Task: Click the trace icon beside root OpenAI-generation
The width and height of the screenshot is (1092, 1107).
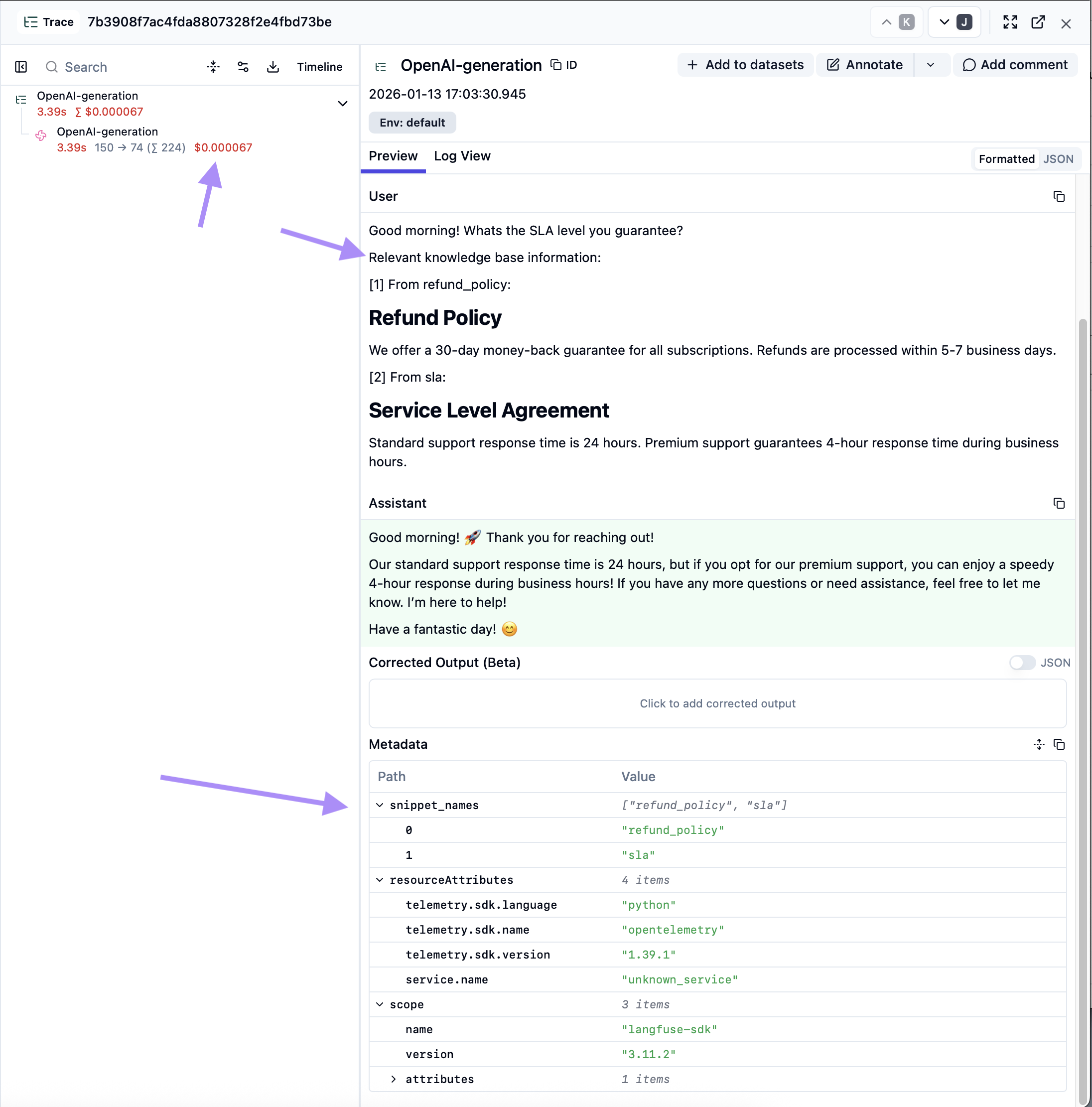Action: [x=21, y=100]
